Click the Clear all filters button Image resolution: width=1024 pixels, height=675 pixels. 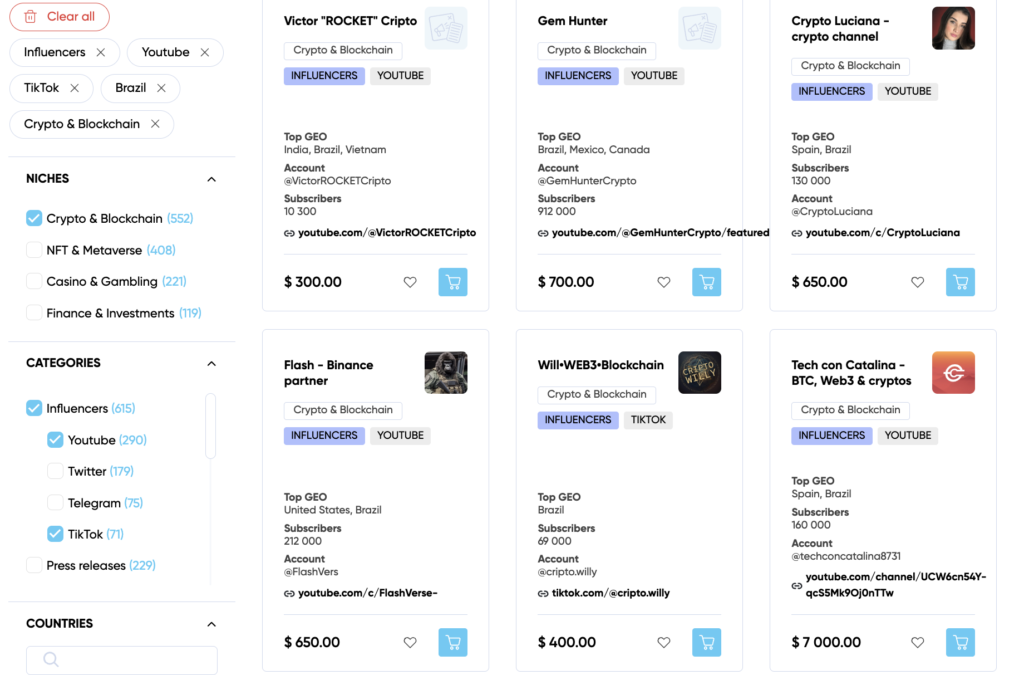(x=60, y=16)
